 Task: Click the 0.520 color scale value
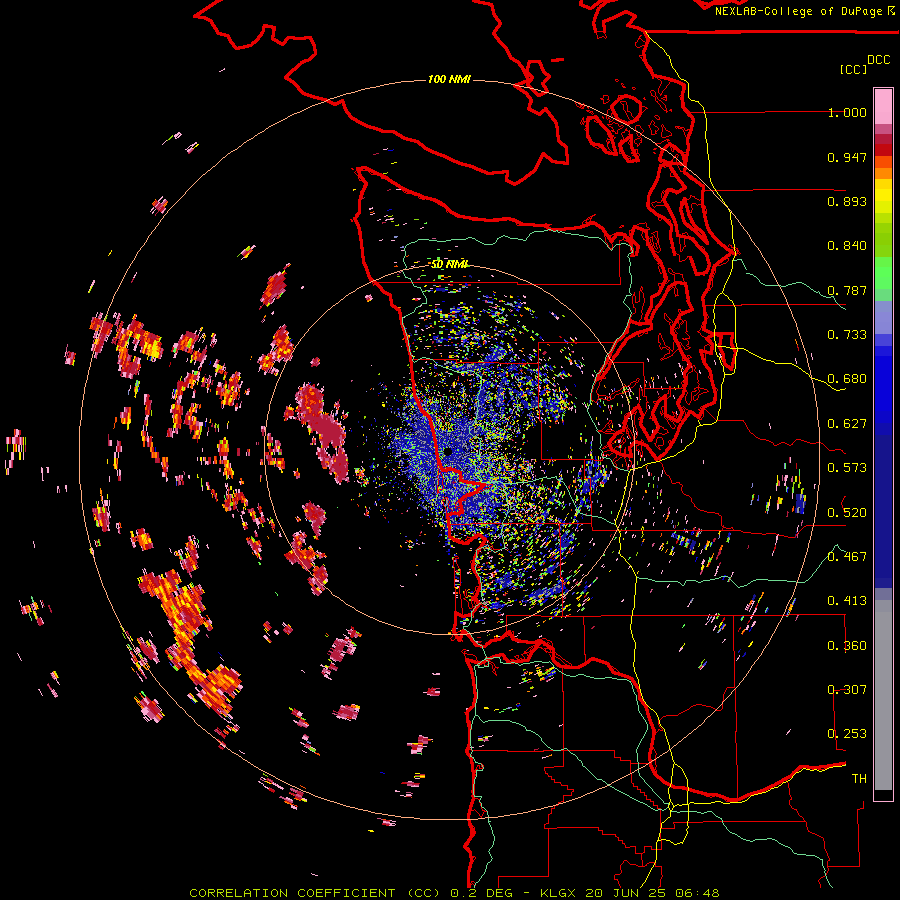pos(847,512)
